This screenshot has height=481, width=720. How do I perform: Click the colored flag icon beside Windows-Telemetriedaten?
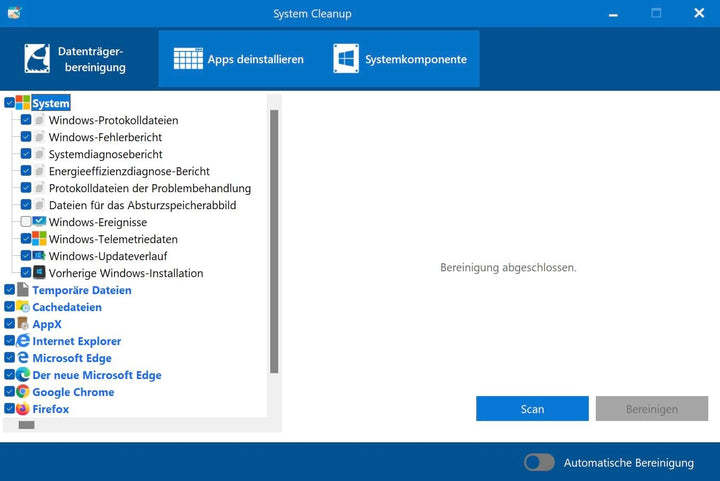tap(39, 238)
